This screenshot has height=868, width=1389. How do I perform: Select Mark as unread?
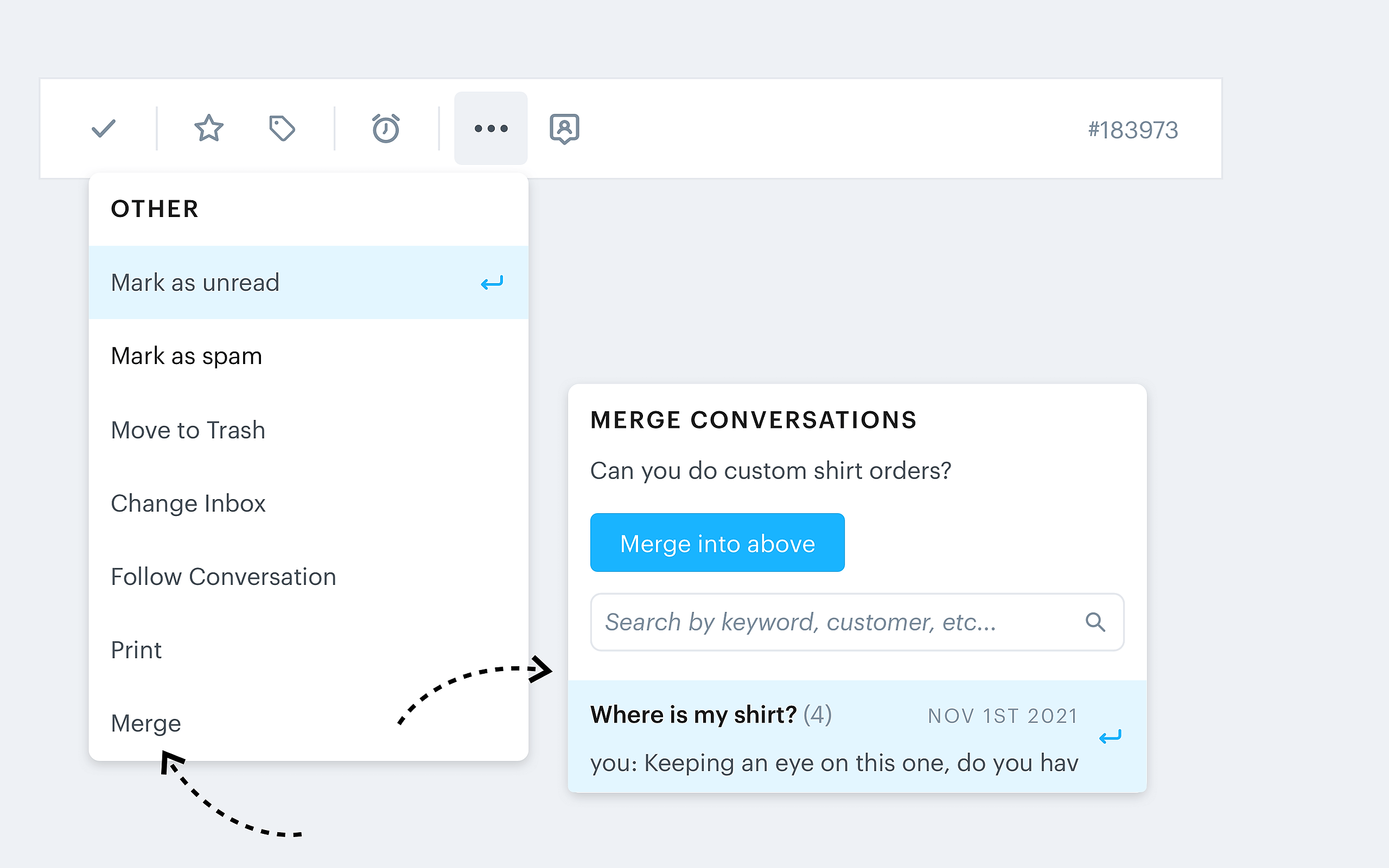tap(195, 283)
